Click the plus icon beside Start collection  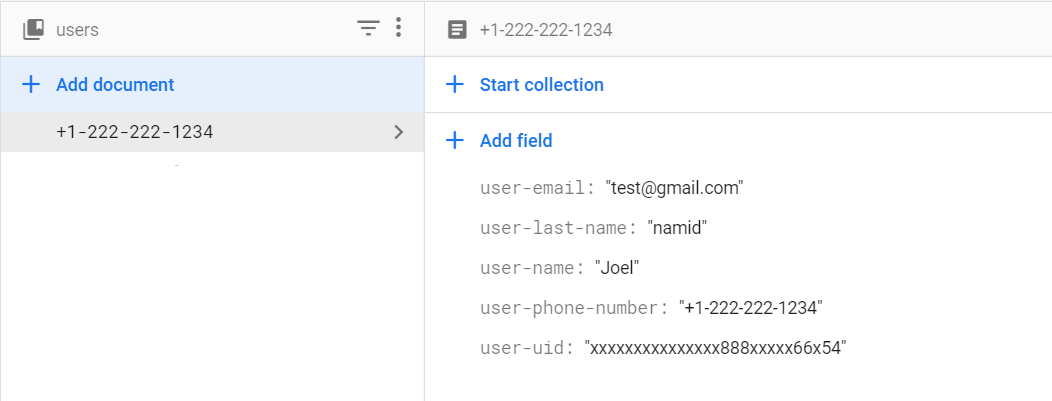coord(455,84)
